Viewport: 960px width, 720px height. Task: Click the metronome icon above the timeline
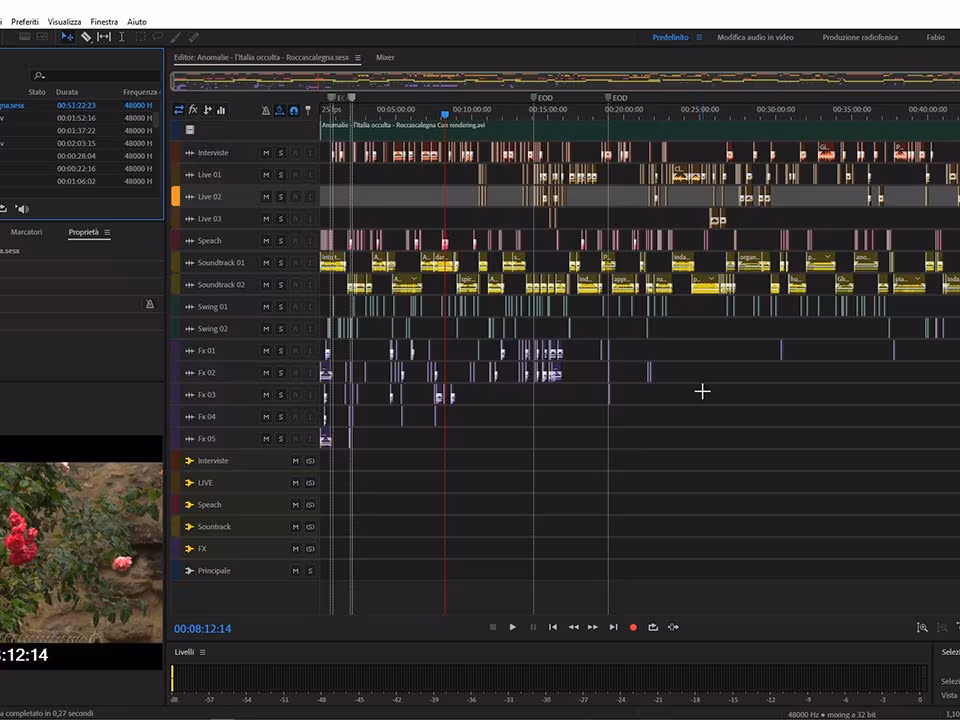coord(265,108)
